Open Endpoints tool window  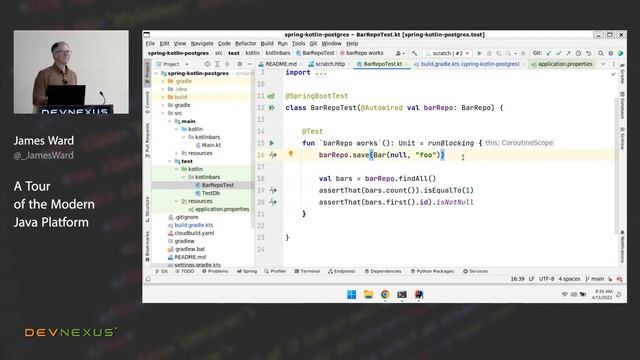[342, 271]
